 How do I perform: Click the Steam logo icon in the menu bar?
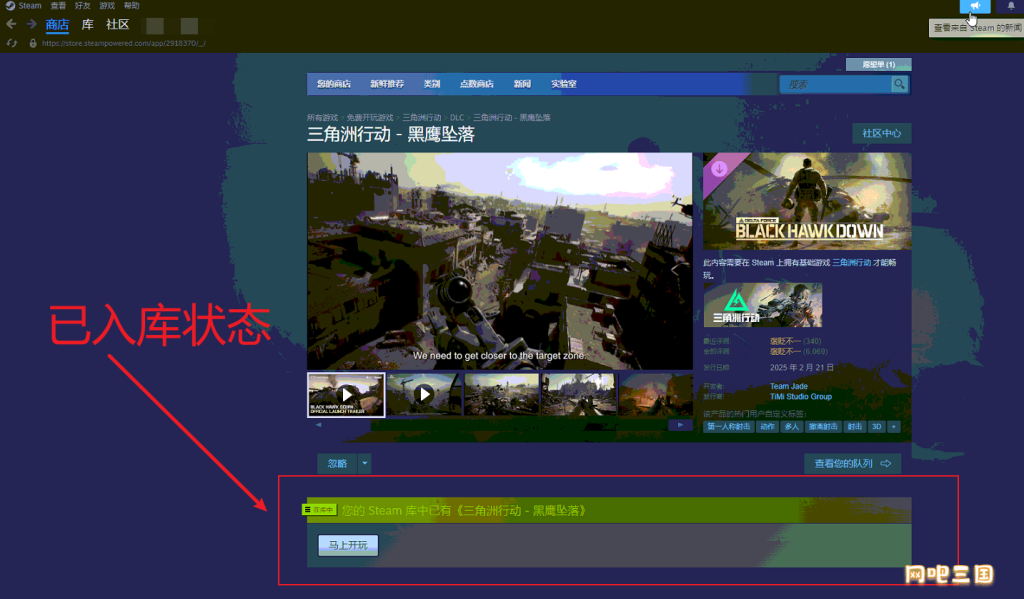[x=10, y=6]
